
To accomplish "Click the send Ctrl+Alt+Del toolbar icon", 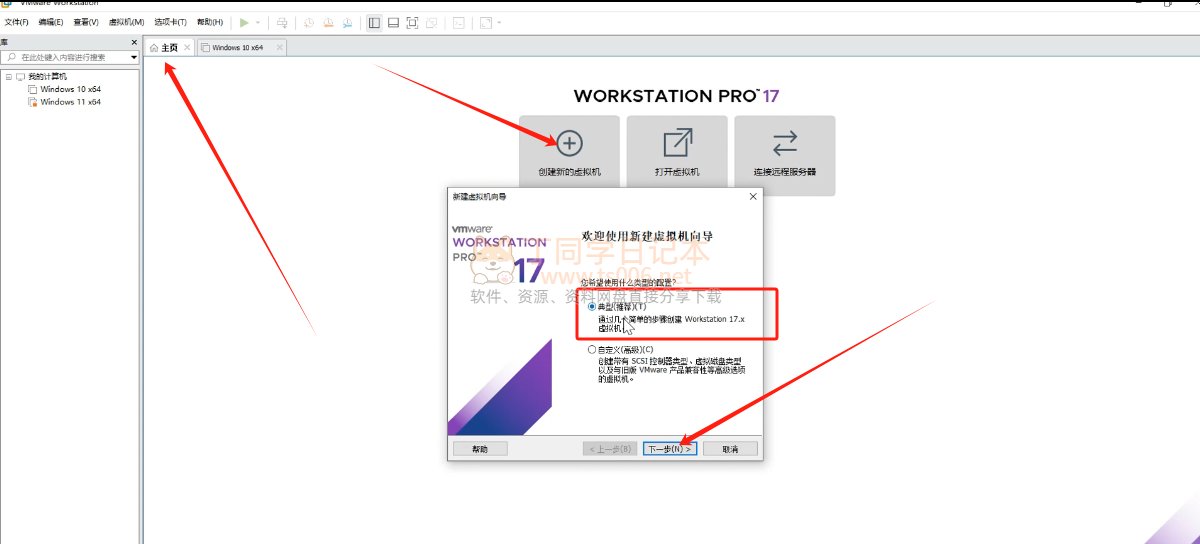I will point(282,22).
